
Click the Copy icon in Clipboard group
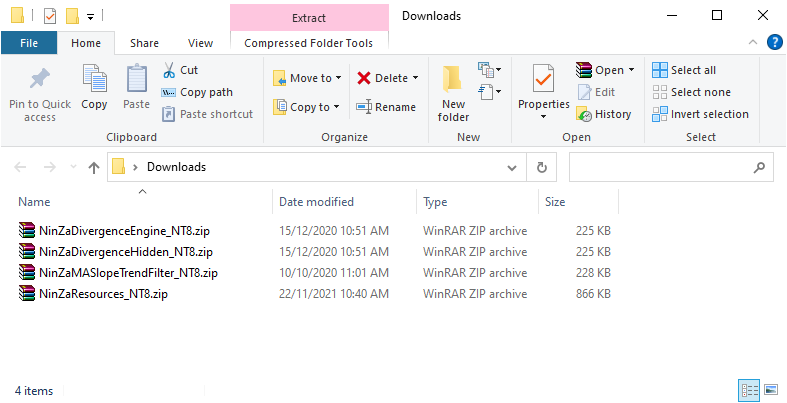94,79
